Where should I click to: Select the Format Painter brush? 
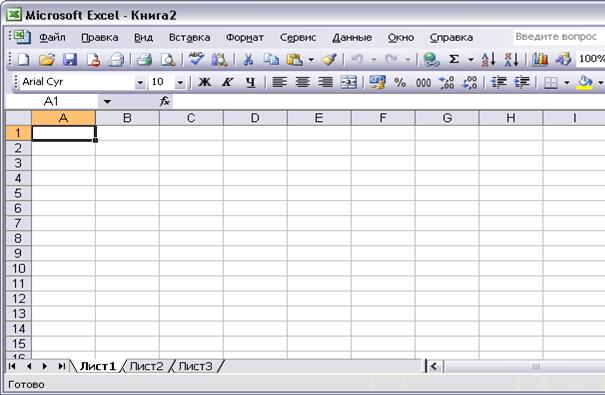tap(329, 59)
